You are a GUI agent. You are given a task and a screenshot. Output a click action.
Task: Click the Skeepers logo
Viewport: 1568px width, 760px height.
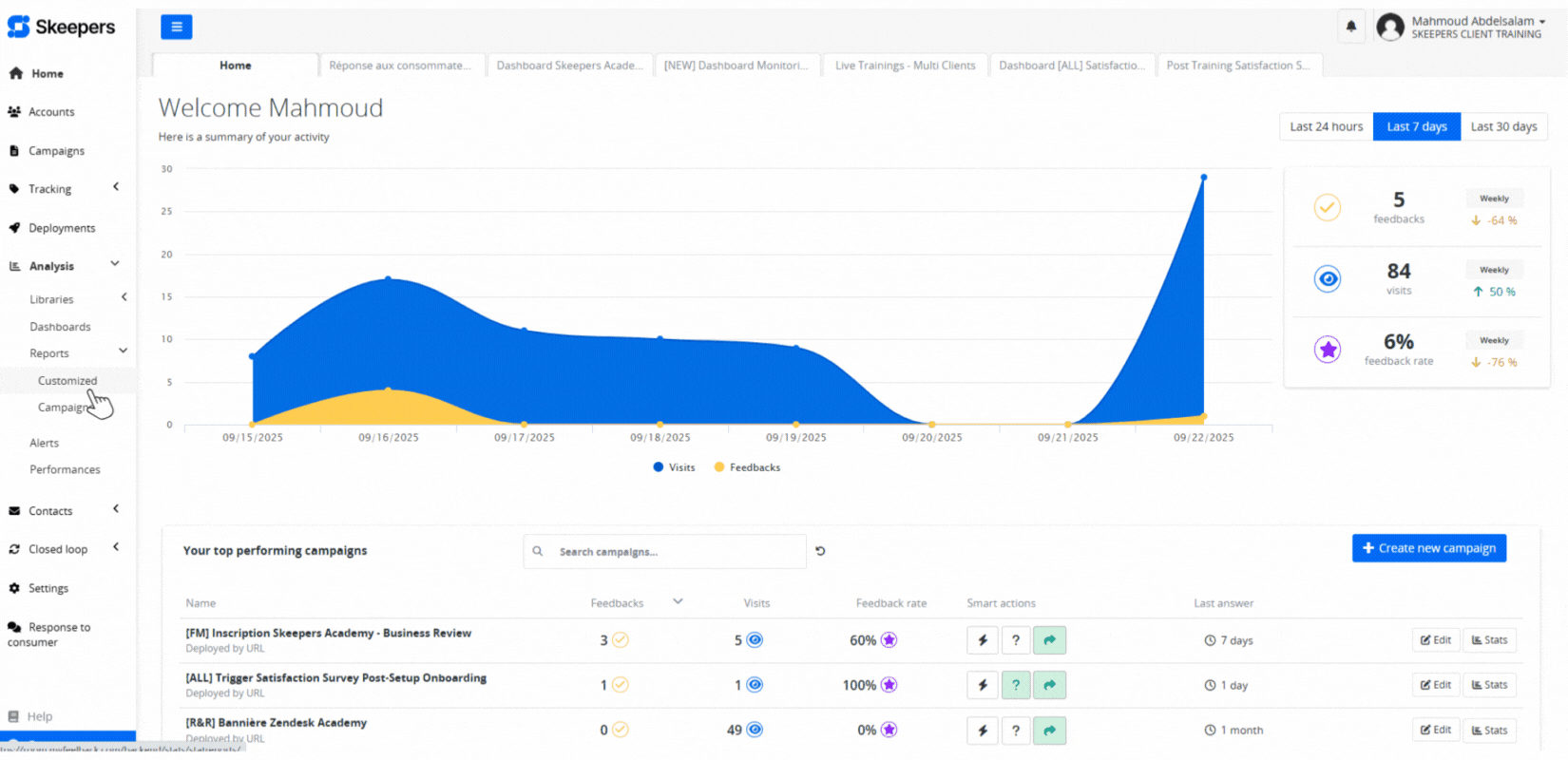[62, 28]
